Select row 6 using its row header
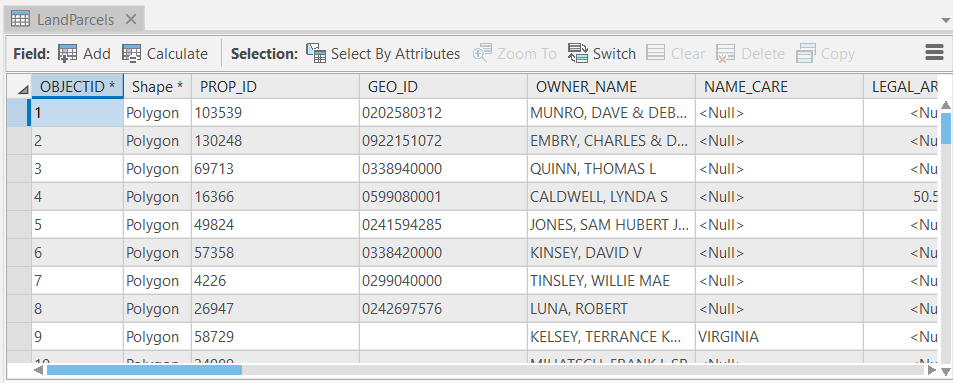Image resolution: width=953 pixels, height=383 pixels. tap(19, 252)
